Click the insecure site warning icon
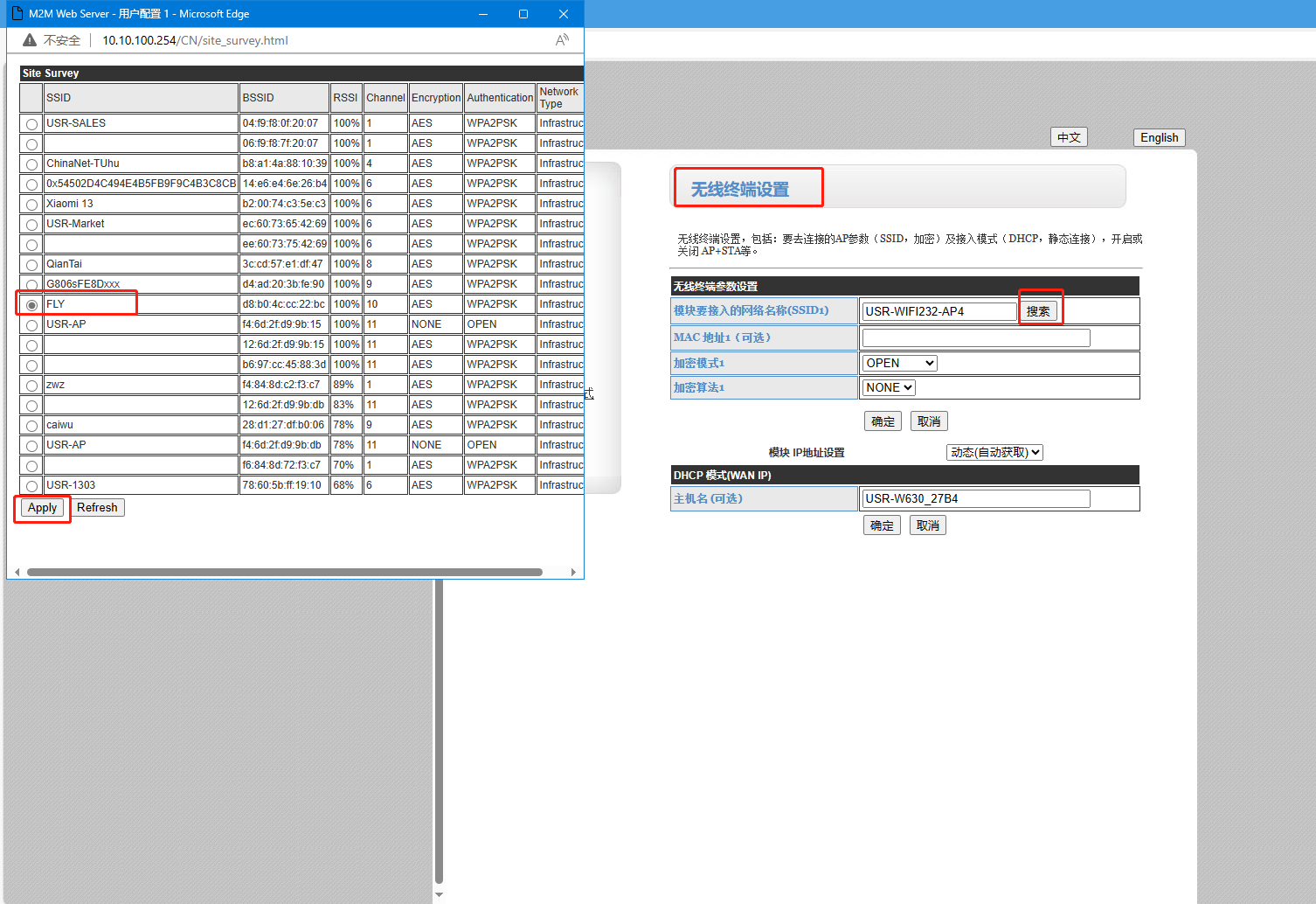 click(x=30, y=40)
